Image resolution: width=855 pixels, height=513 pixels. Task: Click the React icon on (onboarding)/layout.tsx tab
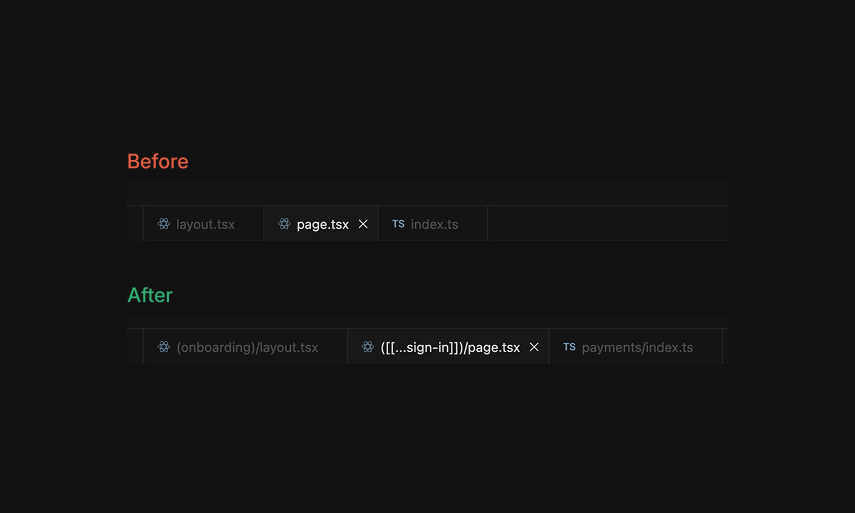click(164, 347)
